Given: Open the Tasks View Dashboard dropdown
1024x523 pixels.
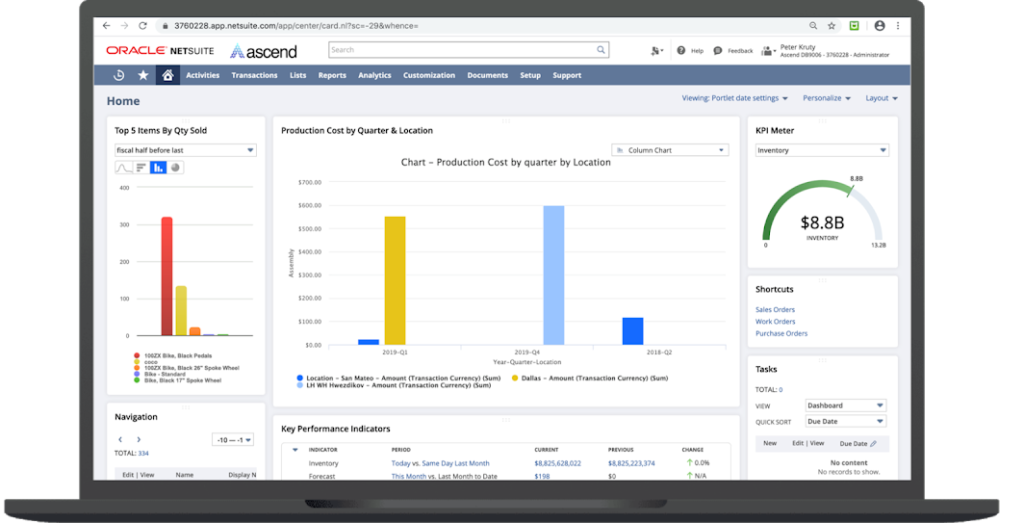Looking at the screenshot, I should (846, 405).
